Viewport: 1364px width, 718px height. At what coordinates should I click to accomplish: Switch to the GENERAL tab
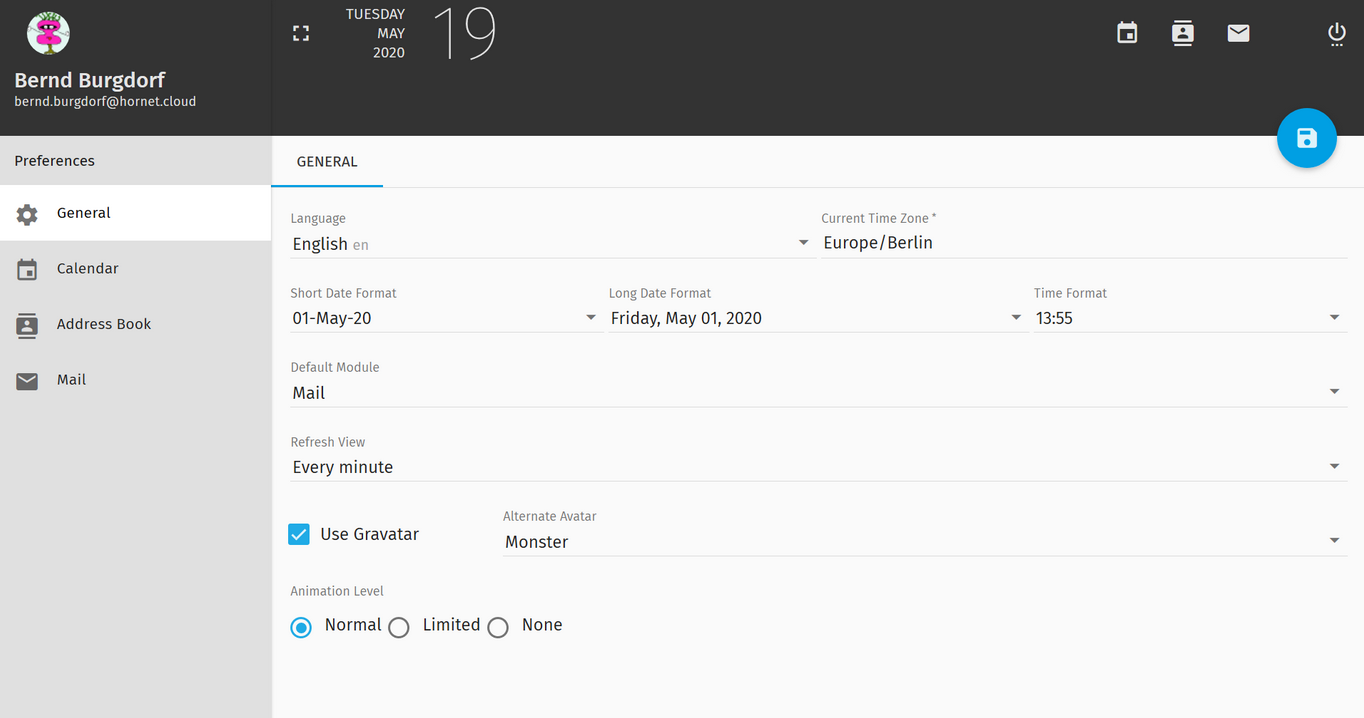click(327, 161)
